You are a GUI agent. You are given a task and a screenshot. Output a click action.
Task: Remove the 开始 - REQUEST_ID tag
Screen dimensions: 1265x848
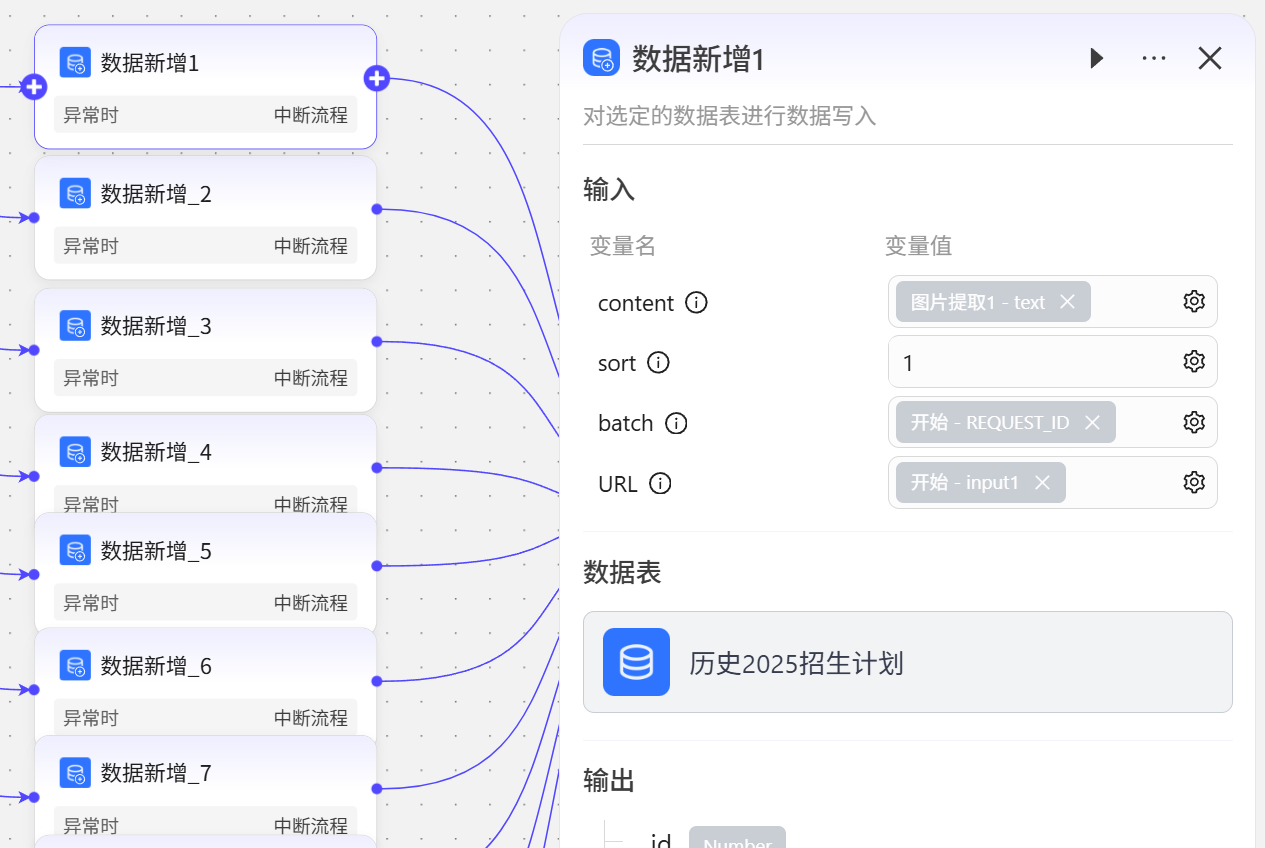(1092, 423)
